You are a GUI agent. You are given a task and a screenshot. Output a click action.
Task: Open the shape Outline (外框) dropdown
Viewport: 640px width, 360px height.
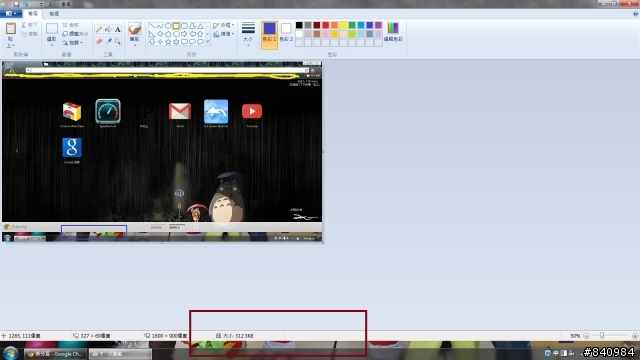pos(224,25)
